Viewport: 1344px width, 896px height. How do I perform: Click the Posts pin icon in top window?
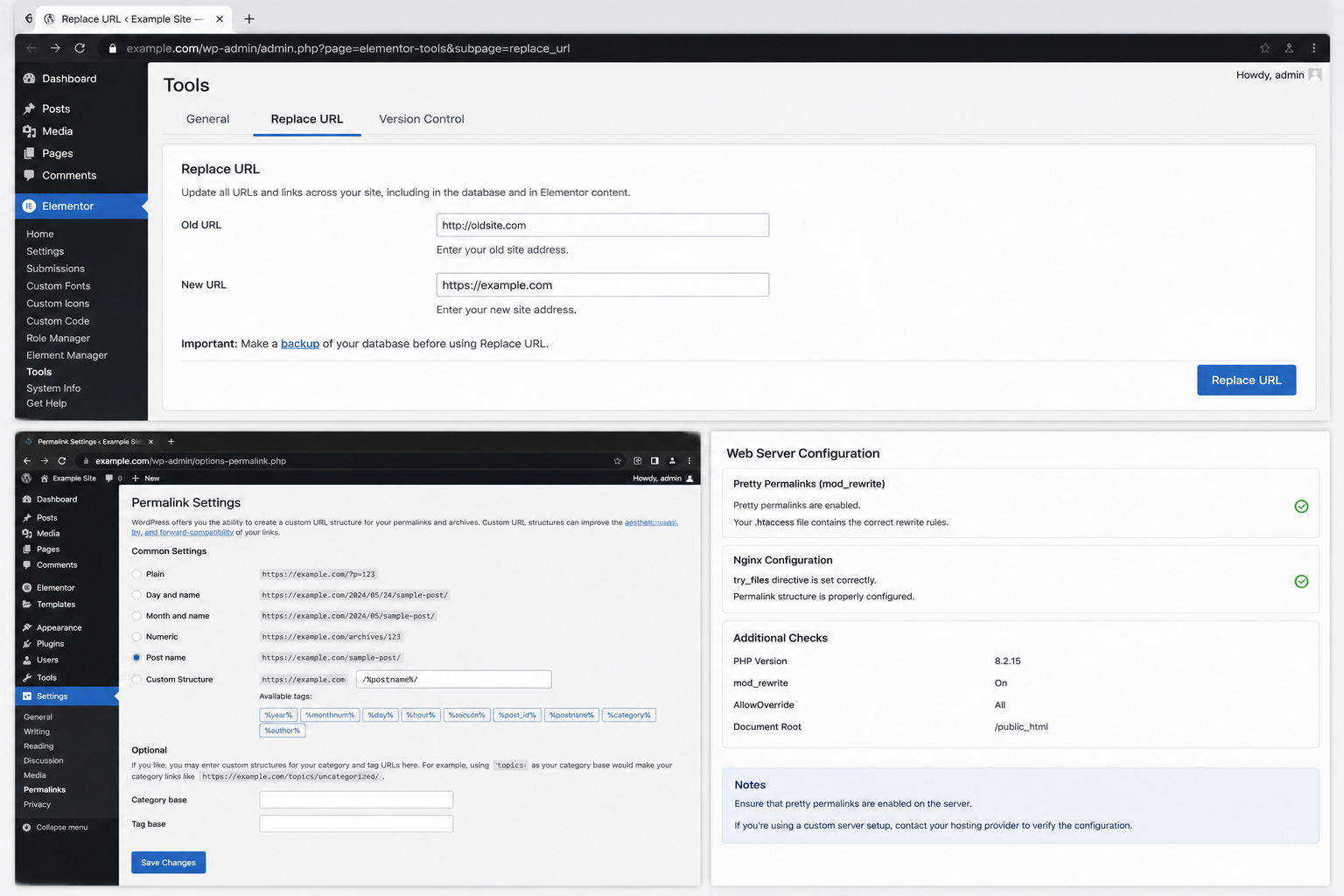coord(29,108)
